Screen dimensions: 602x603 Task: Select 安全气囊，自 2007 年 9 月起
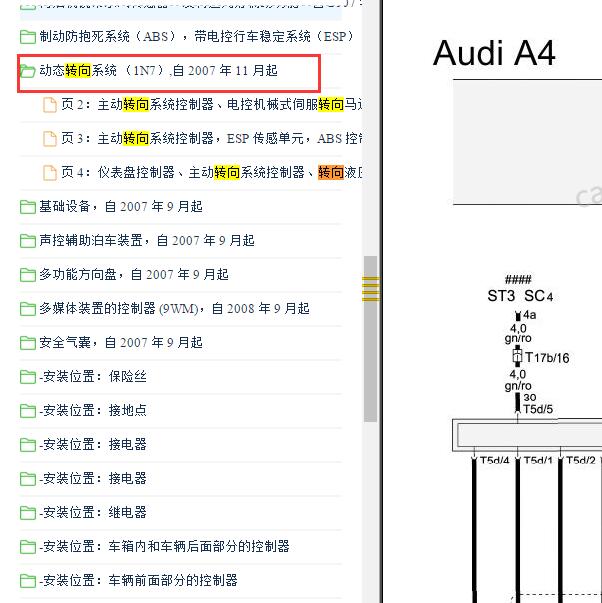pos(121,342)
